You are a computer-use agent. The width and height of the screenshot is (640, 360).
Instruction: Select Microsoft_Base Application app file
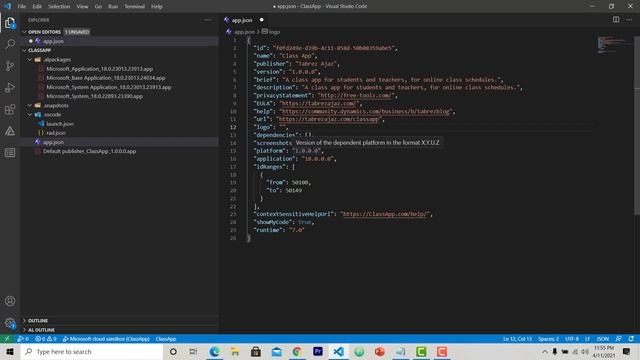coord(106,78)
